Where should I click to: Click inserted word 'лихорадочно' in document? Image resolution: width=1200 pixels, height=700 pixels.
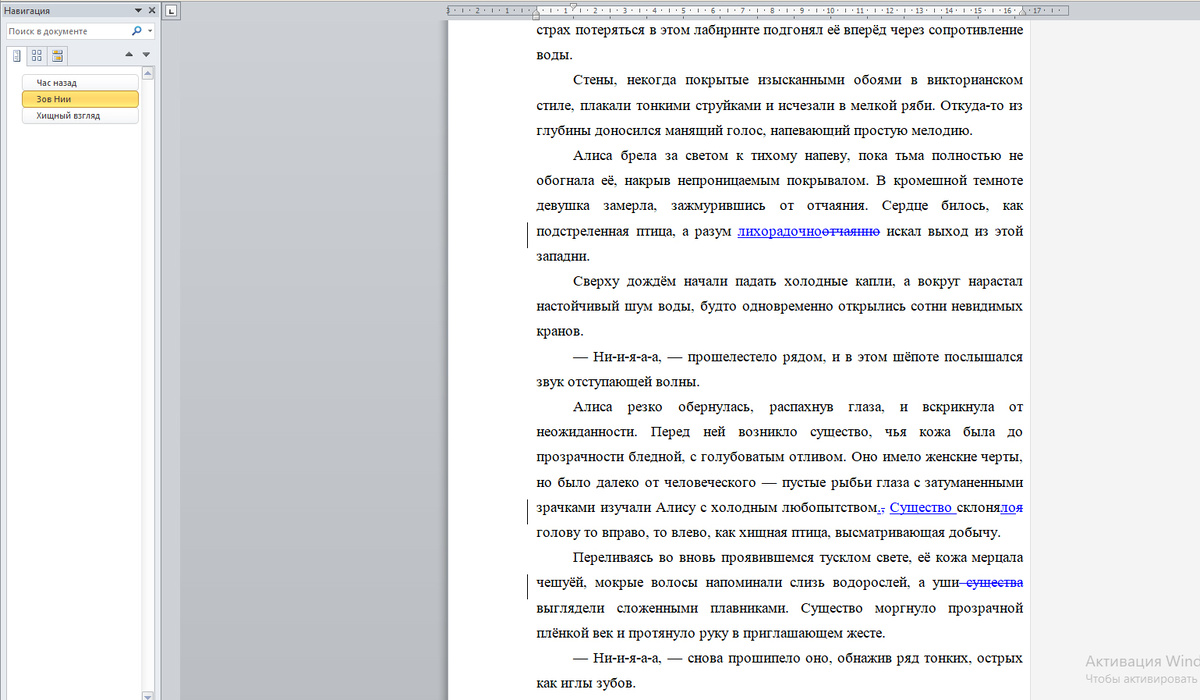(x=779, y=231)
